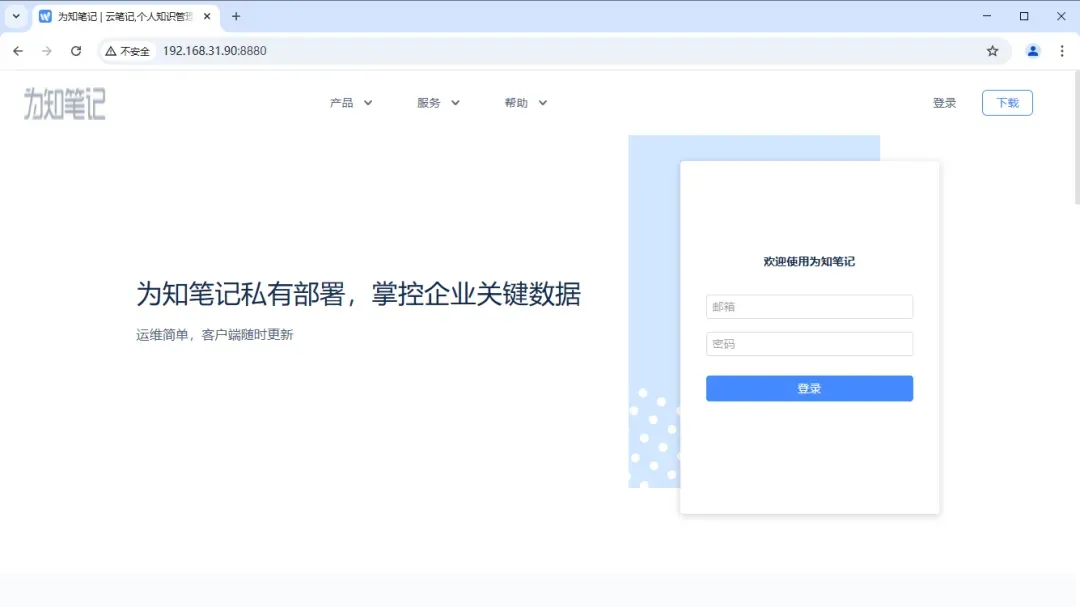Viewport: 1080px width, 607px height.
Task: Click the 下载 button
Action: pos(1007,103)
